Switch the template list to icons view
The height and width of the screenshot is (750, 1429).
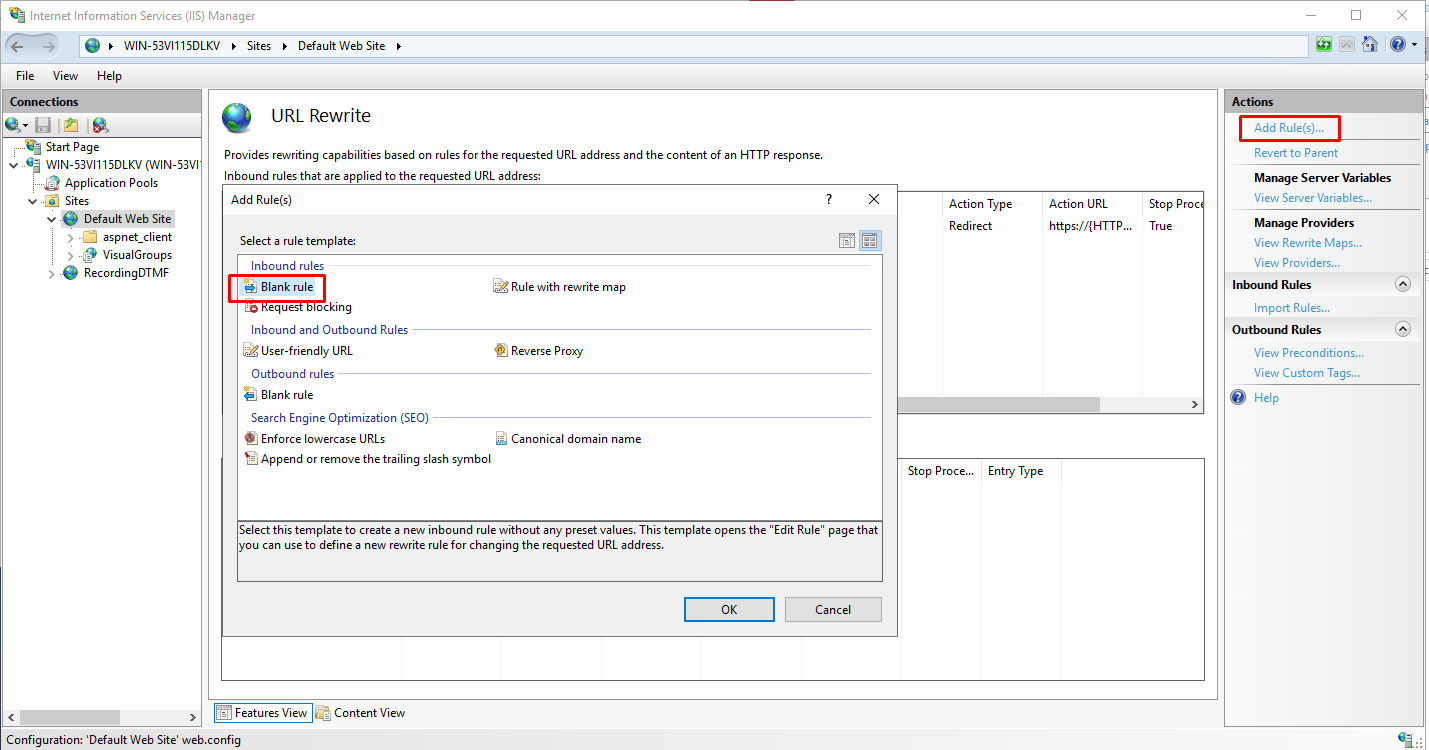click(869, 241)
